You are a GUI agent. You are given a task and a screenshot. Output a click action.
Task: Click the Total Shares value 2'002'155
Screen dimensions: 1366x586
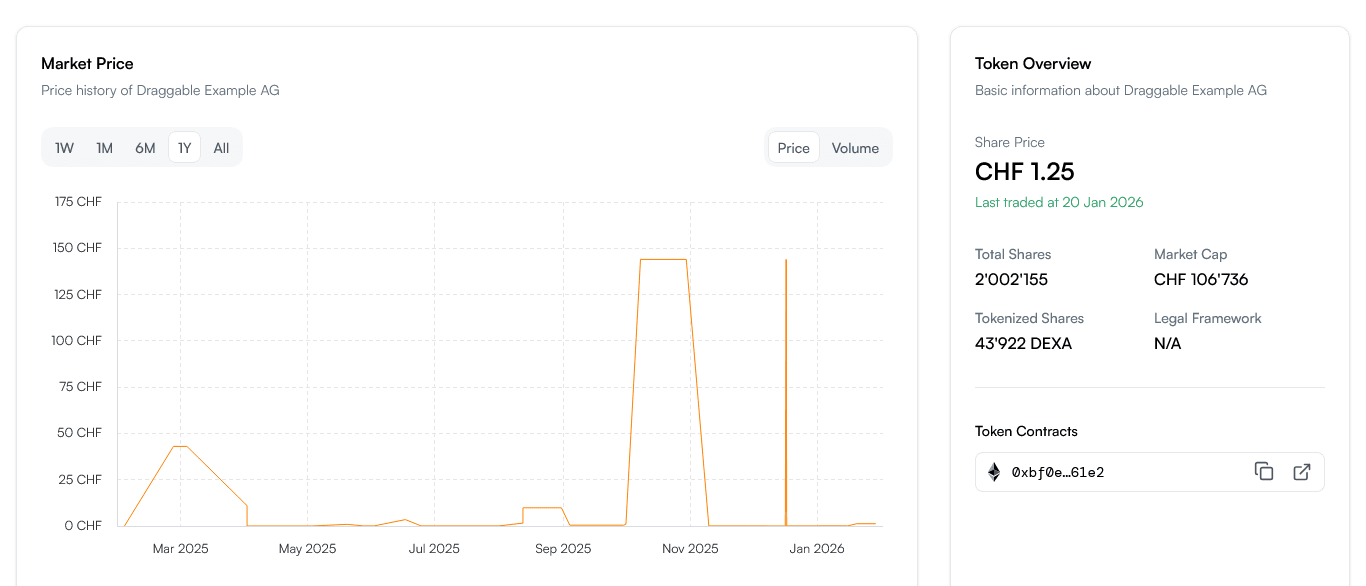(x=1011, y=279)
